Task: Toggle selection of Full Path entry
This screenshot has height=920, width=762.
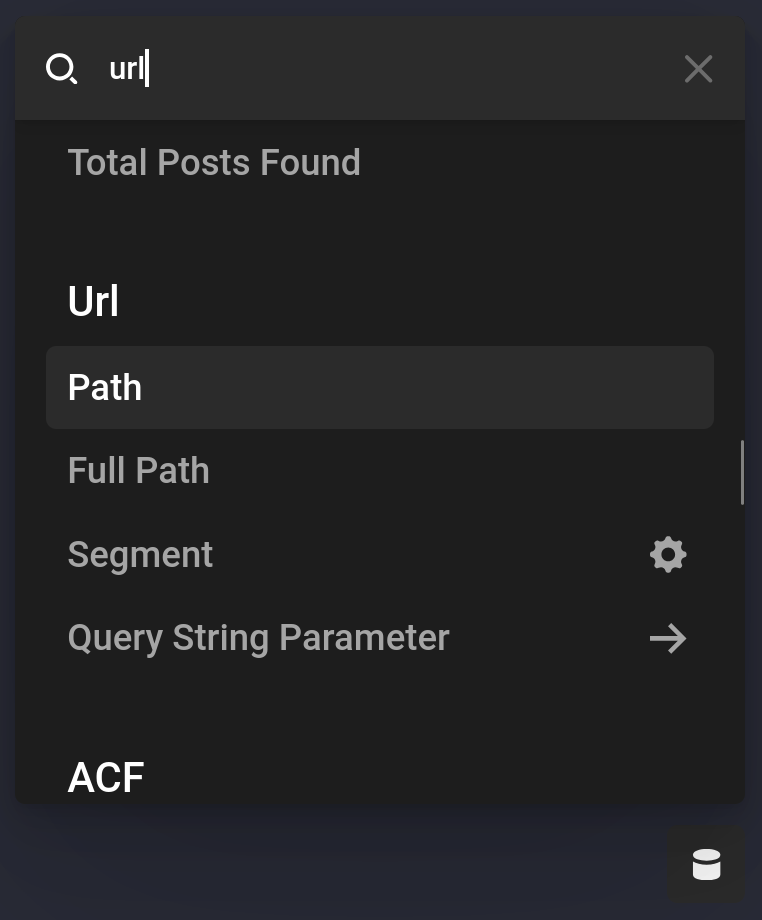Action: point(138,470)
